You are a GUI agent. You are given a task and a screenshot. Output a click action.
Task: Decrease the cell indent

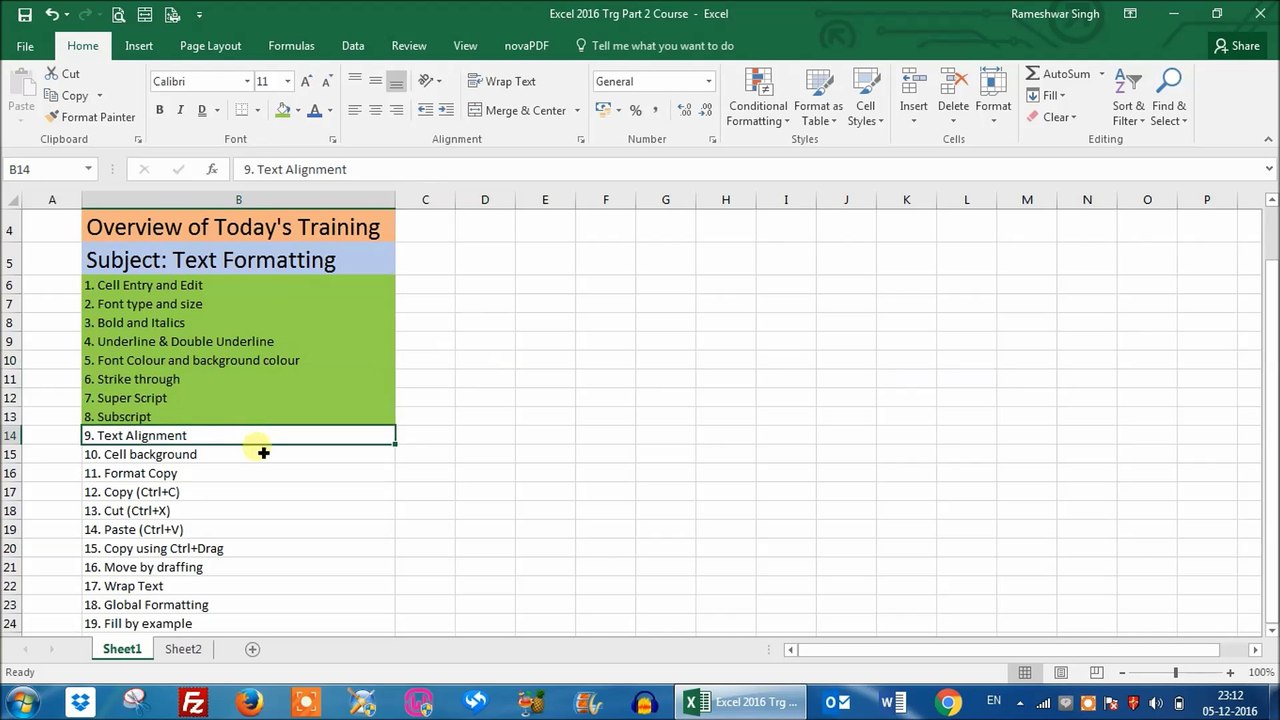tap(425, 110)
